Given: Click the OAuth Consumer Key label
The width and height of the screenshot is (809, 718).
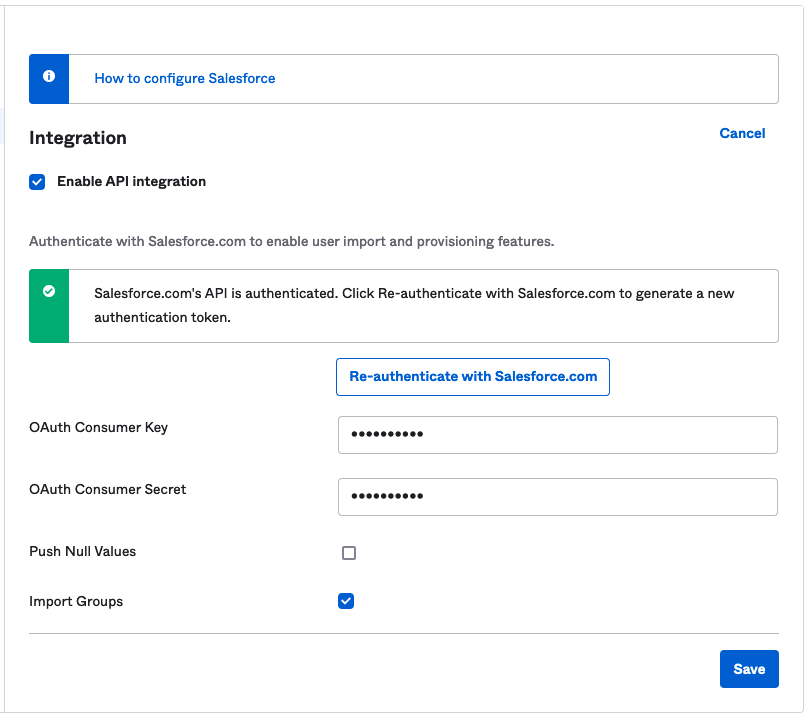Looking at the screenshot, I should 98,428.
